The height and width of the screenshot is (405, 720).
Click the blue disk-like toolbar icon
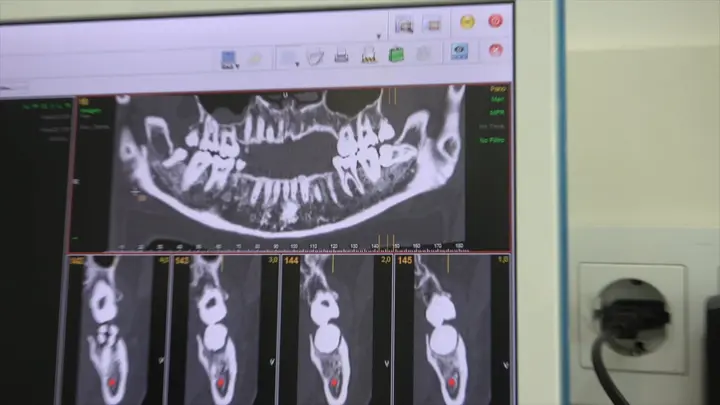click(x=228, y=59)
